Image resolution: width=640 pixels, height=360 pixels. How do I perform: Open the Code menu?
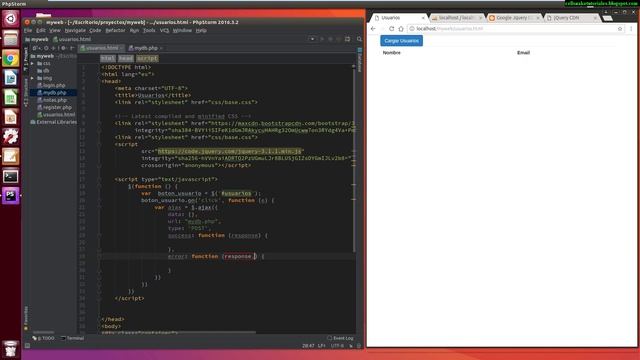(x=95, y=31)
